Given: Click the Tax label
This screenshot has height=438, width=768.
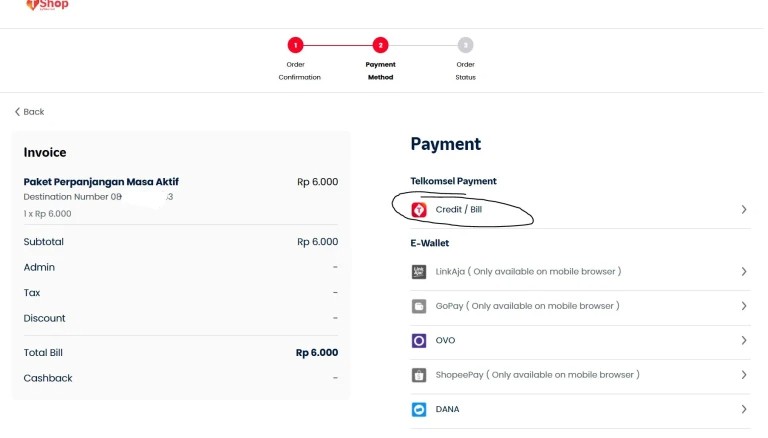Looking at the screenshot, I should [32, 293].
